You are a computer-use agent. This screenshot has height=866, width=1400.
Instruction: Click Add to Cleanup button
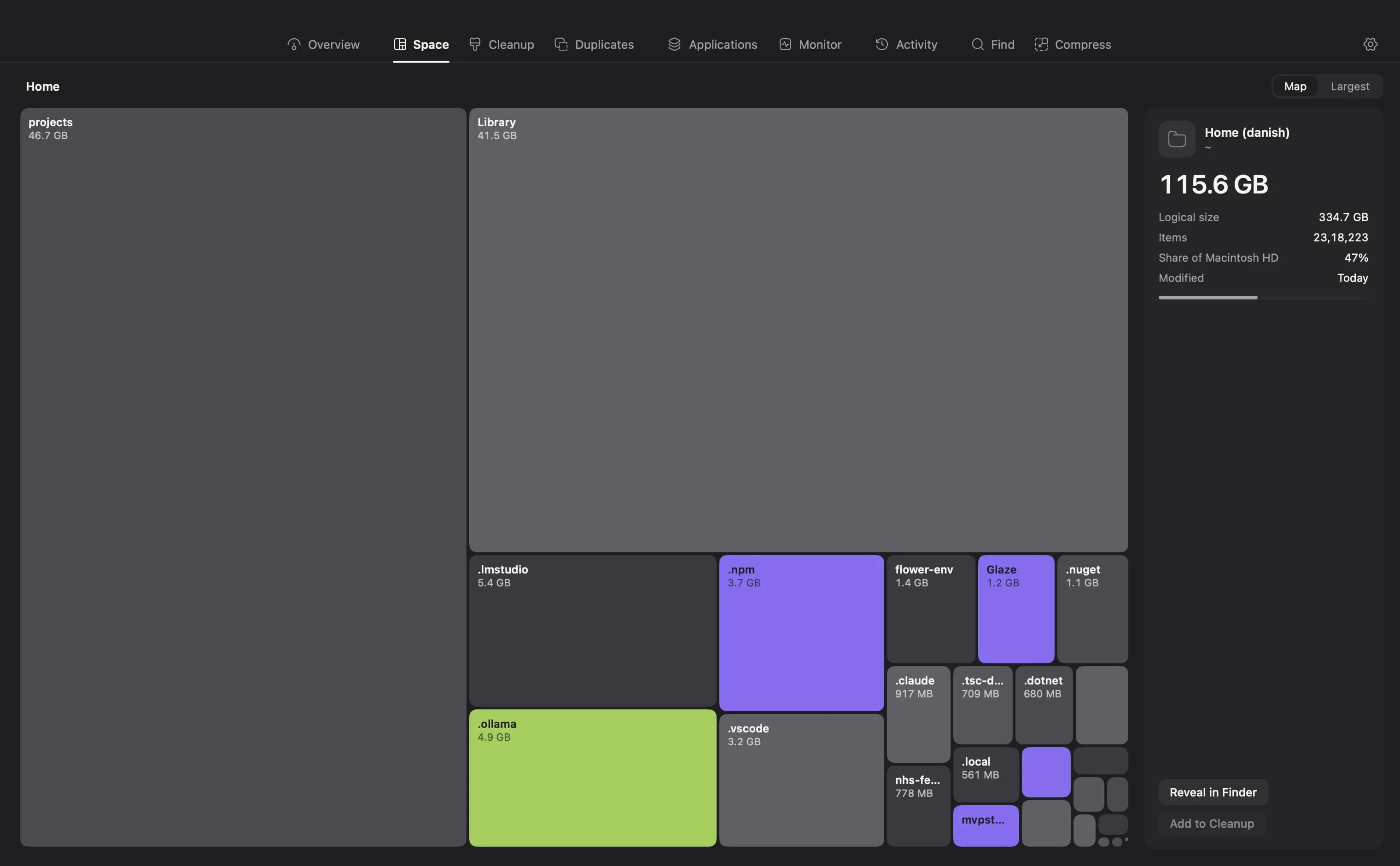[x=1212, y=824]
